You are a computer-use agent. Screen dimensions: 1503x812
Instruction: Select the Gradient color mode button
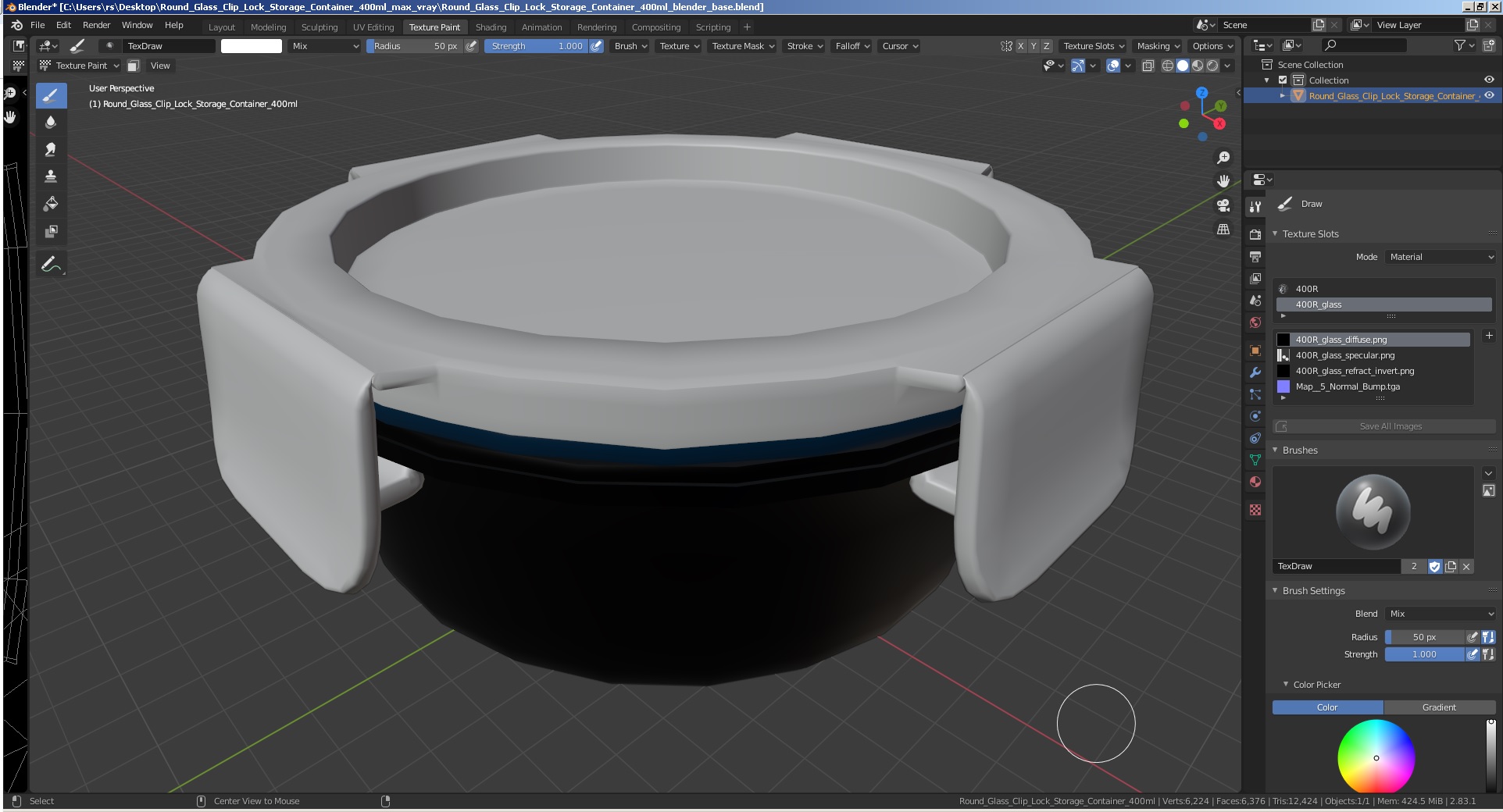(1439, 707)
